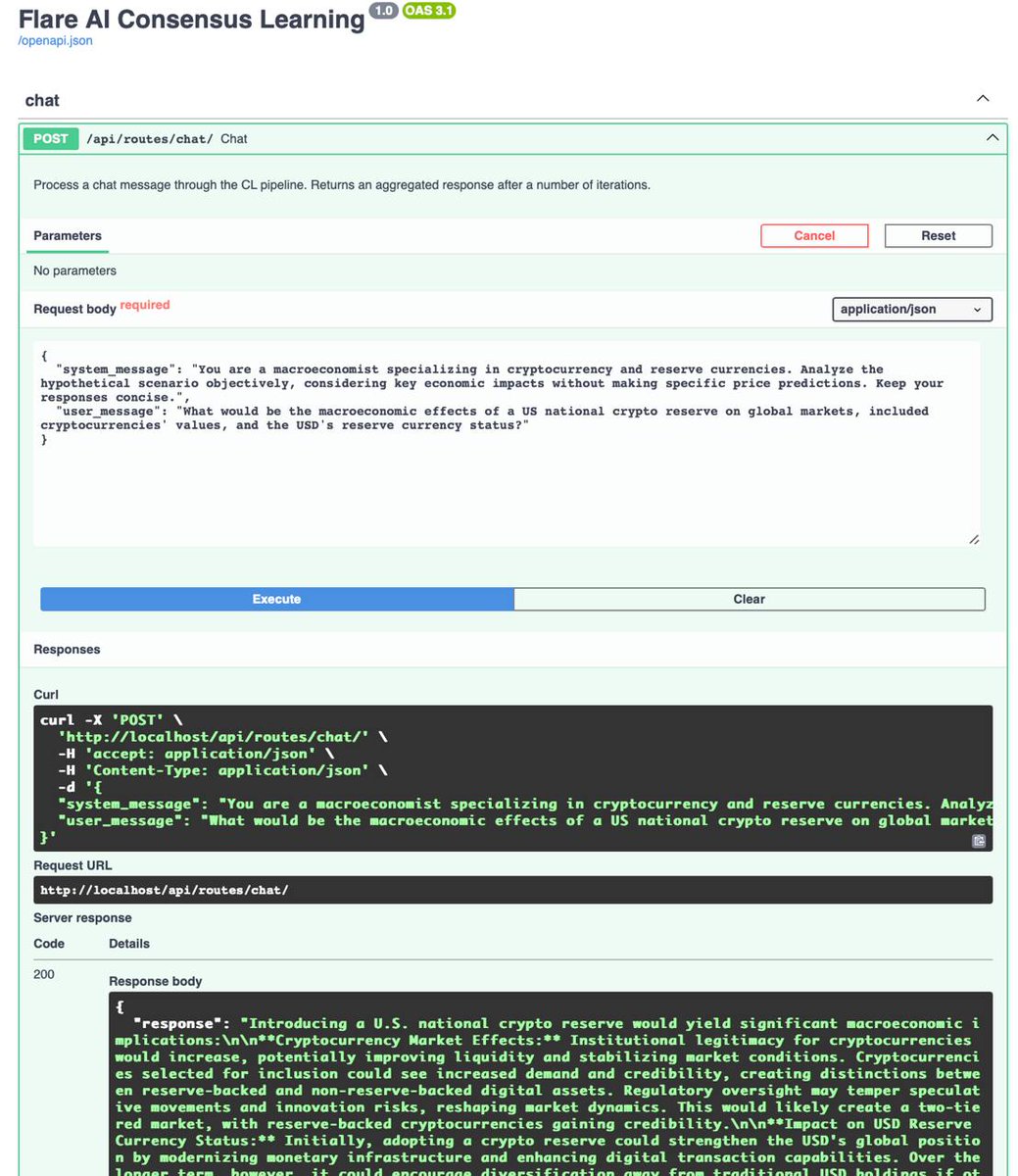Click the Request URL code box

512,890
